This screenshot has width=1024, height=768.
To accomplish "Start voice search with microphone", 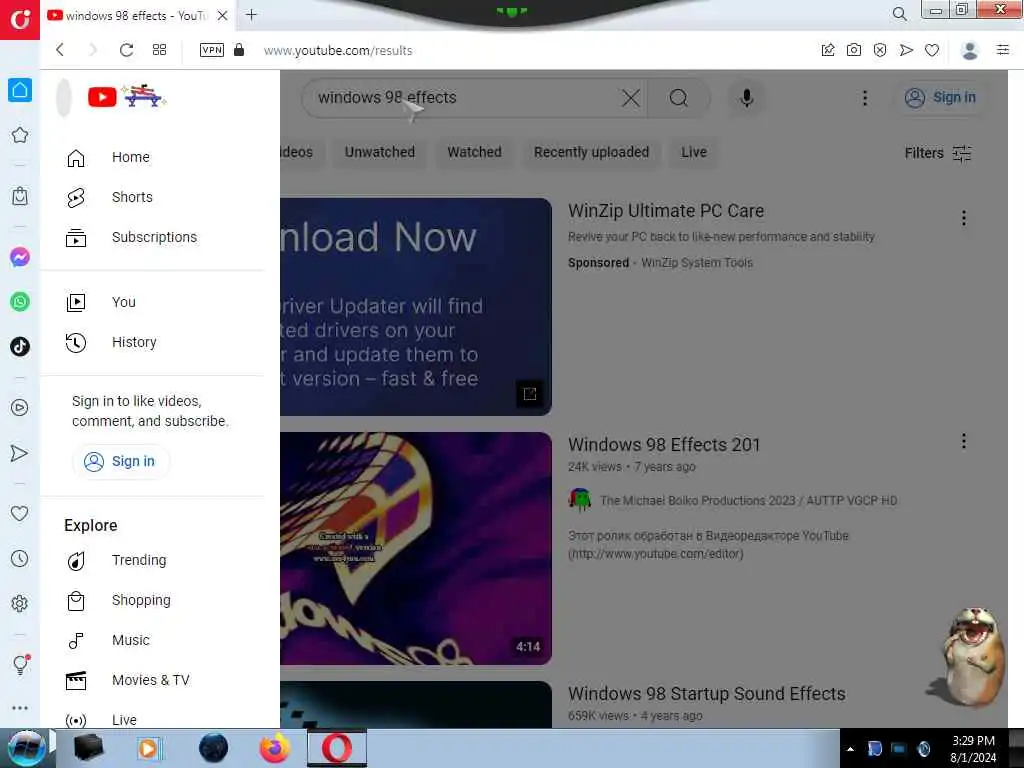I will tap(746, 98).
